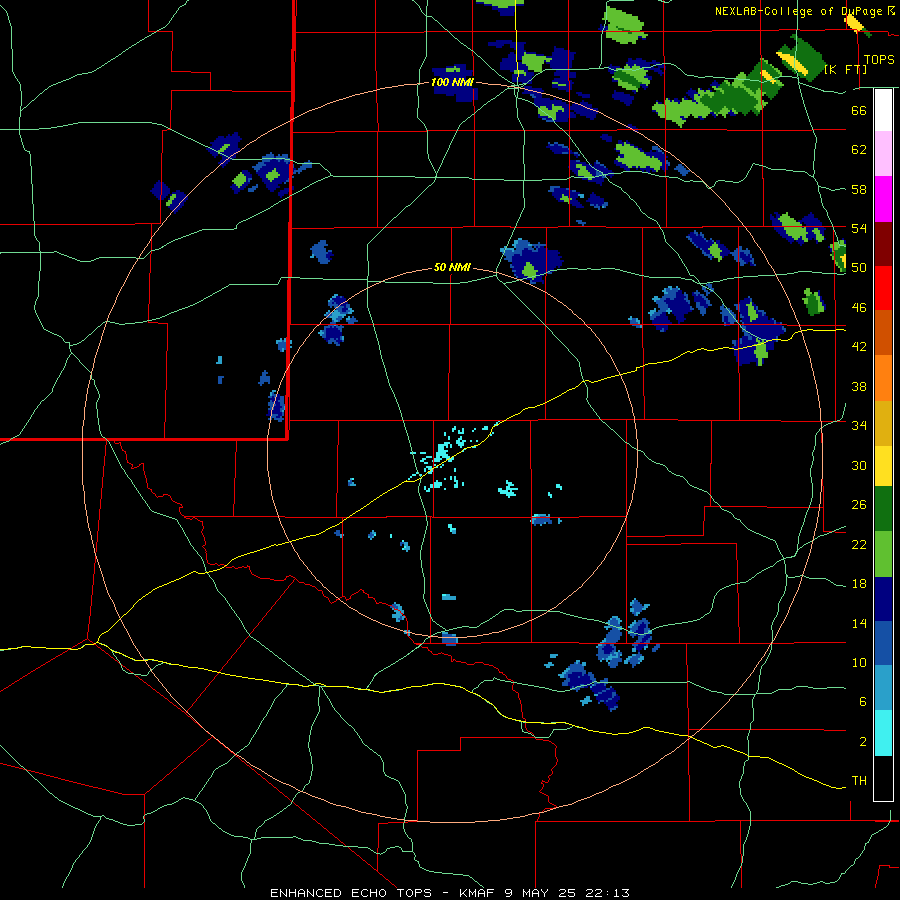The width and height of the screenshot is (900, 900).
Task: Click the dark maroon legend swatch
Action: point(883,245)
